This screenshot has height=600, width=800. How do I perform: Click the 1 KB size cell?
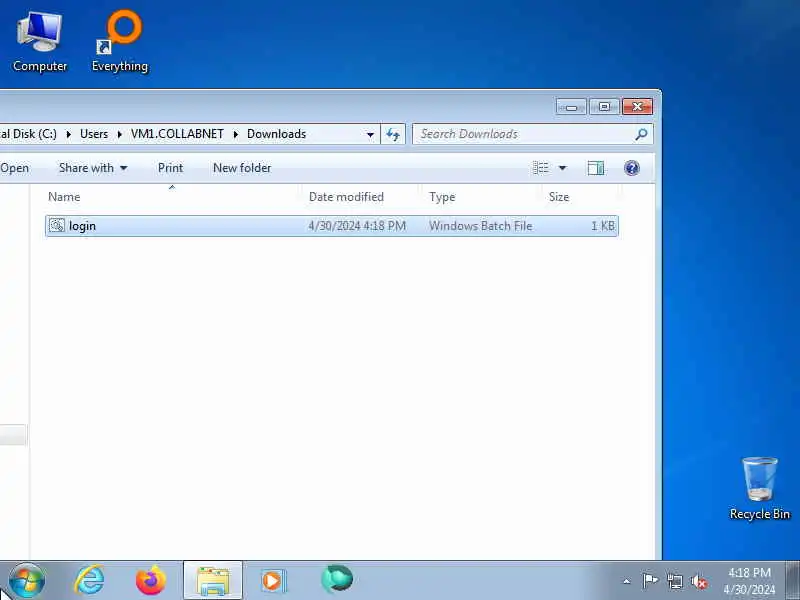pyautogui.click(x=603, y=226)
